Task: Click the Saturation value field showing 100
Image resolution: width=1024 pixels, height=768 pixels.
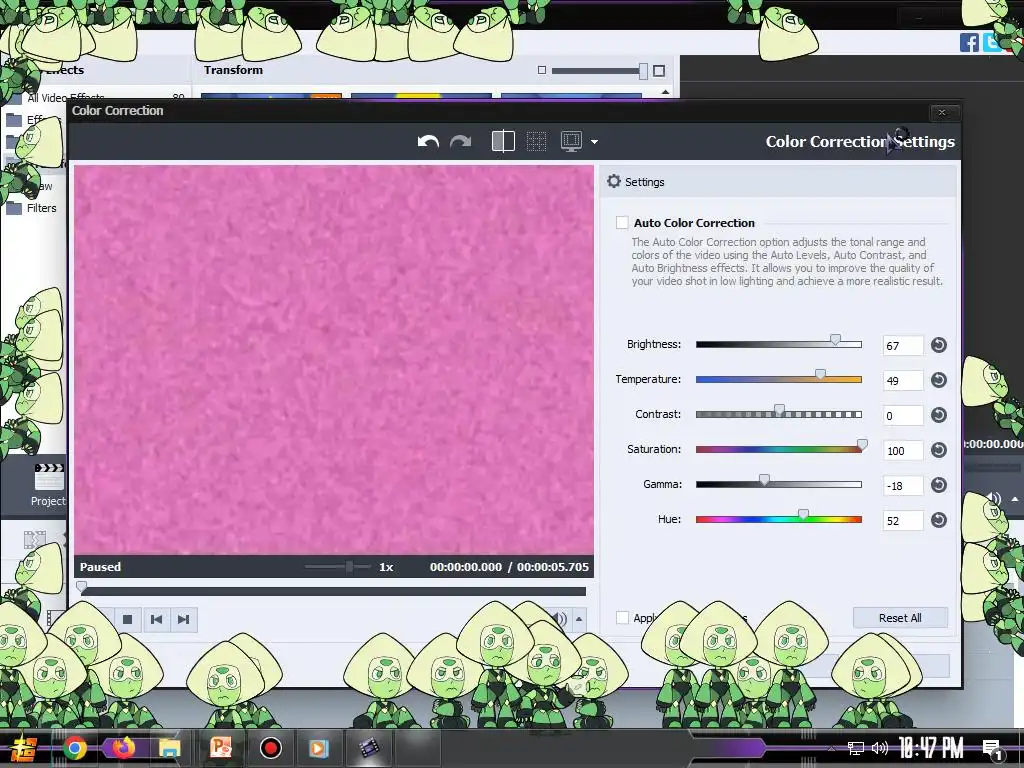Action: coord(903,450)
